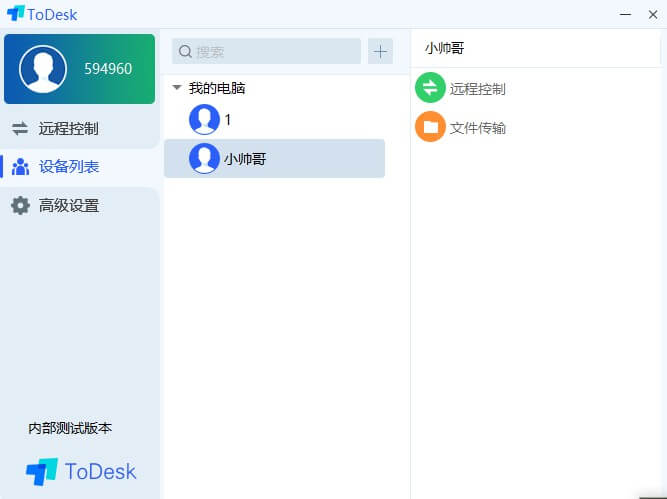Click the 小帅哥 header title in right panel
Image resolution: width=667 pixels, height=499 pixels.
point(444,48)
